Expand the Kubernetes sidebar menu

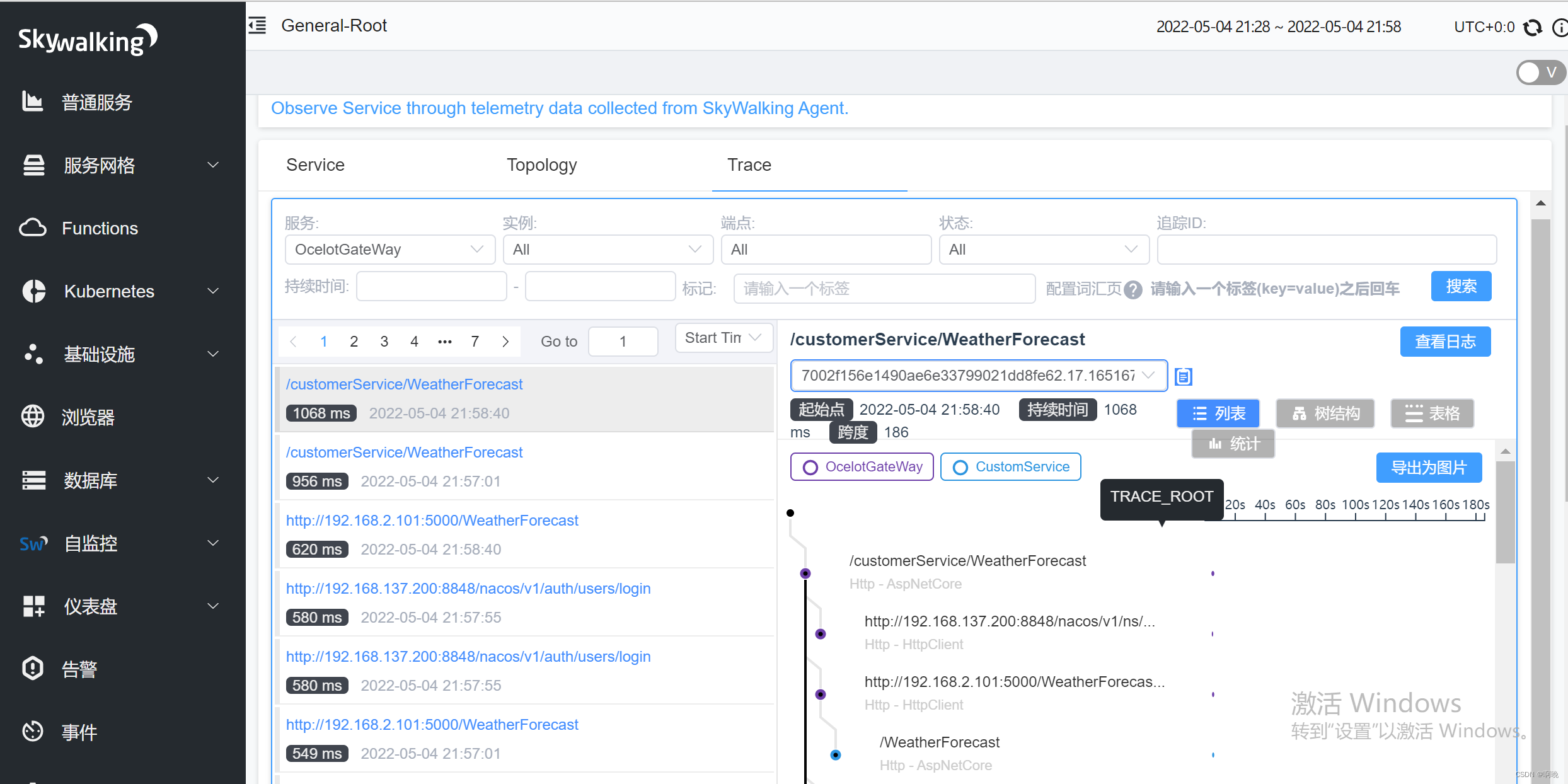pos(214,291)
